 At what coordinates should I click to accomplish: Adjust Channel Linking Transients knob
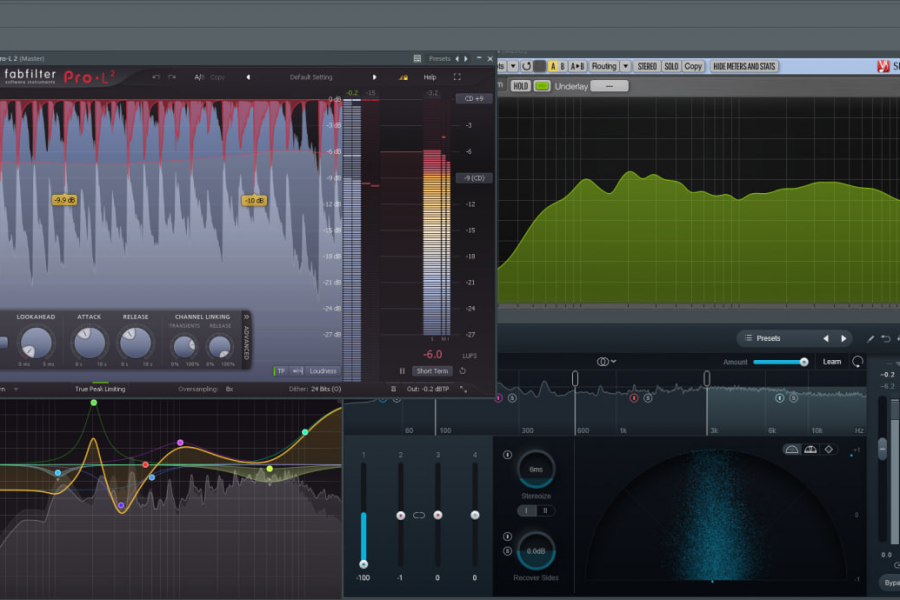tap(184, 346)
